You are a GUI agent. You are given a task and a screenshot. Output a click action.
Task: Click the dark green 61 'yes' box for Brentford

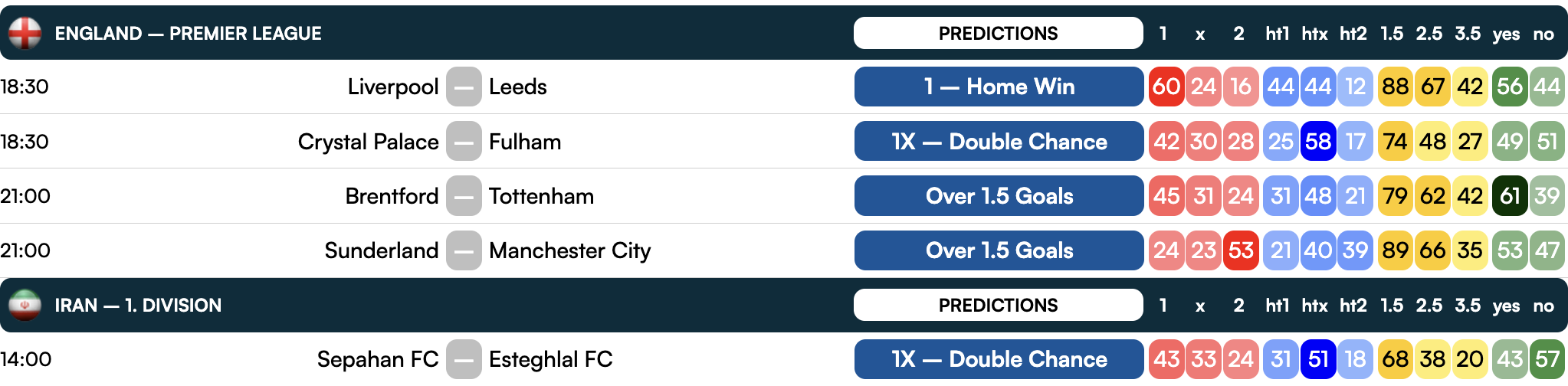coord(1510,196)
